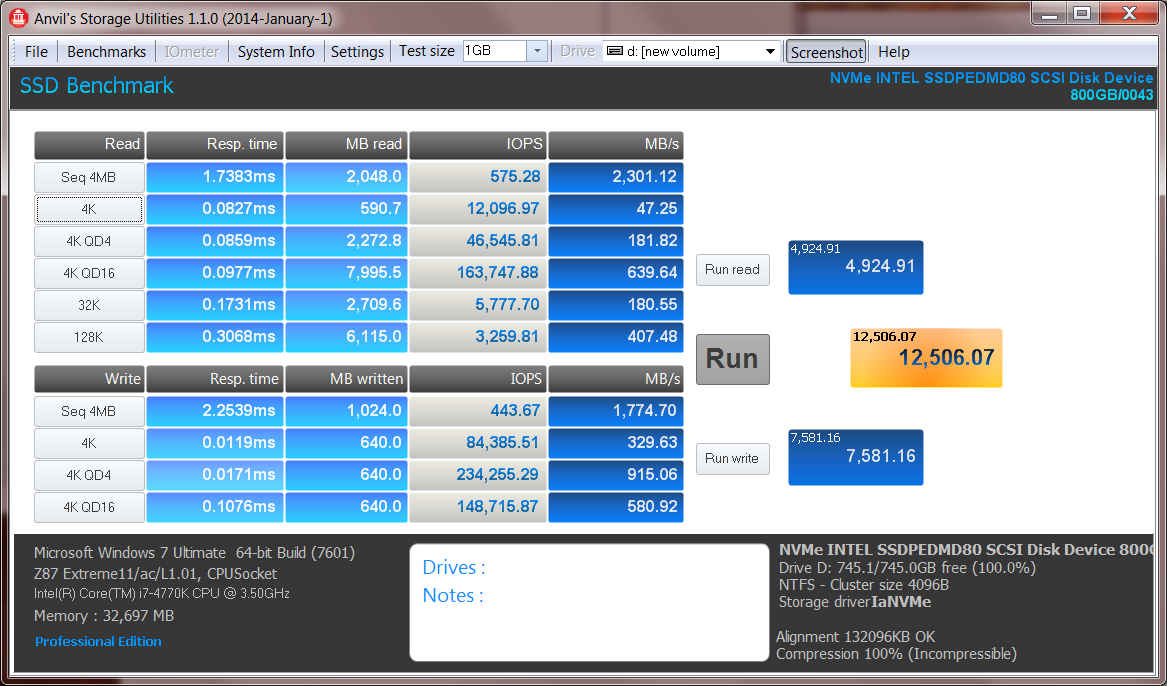Select the Seq 4MB read test button

(x=88, y=178)
